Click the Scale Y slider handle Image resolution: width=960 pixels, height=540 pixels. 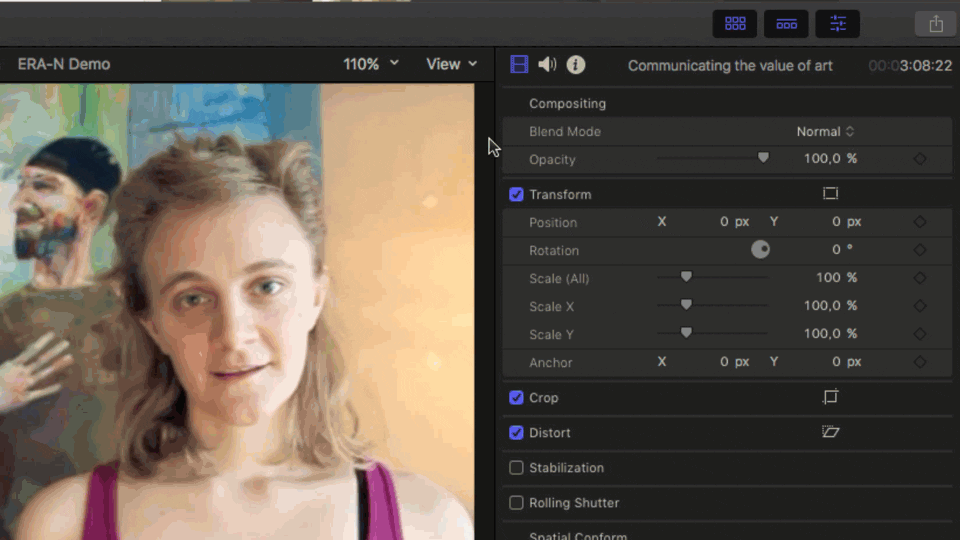686,332
